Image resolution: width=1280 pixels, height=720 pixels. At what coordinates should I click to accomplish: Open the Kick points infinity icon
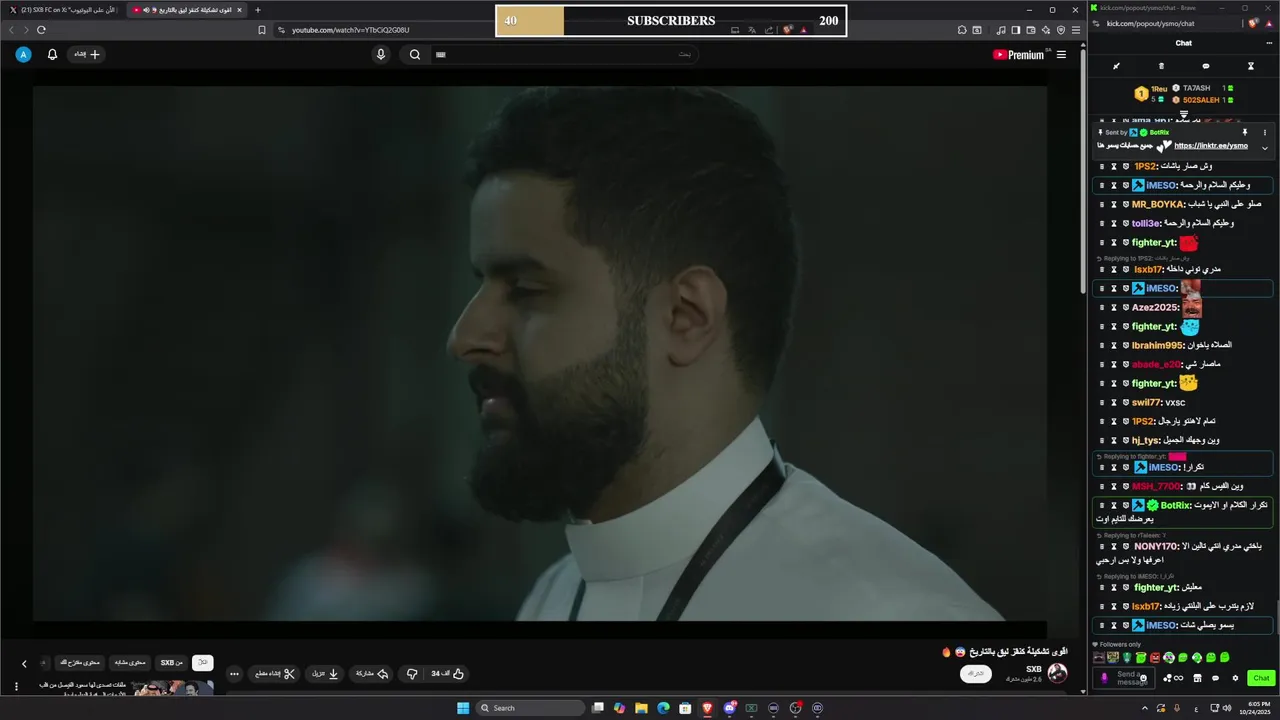point(1178,678)
